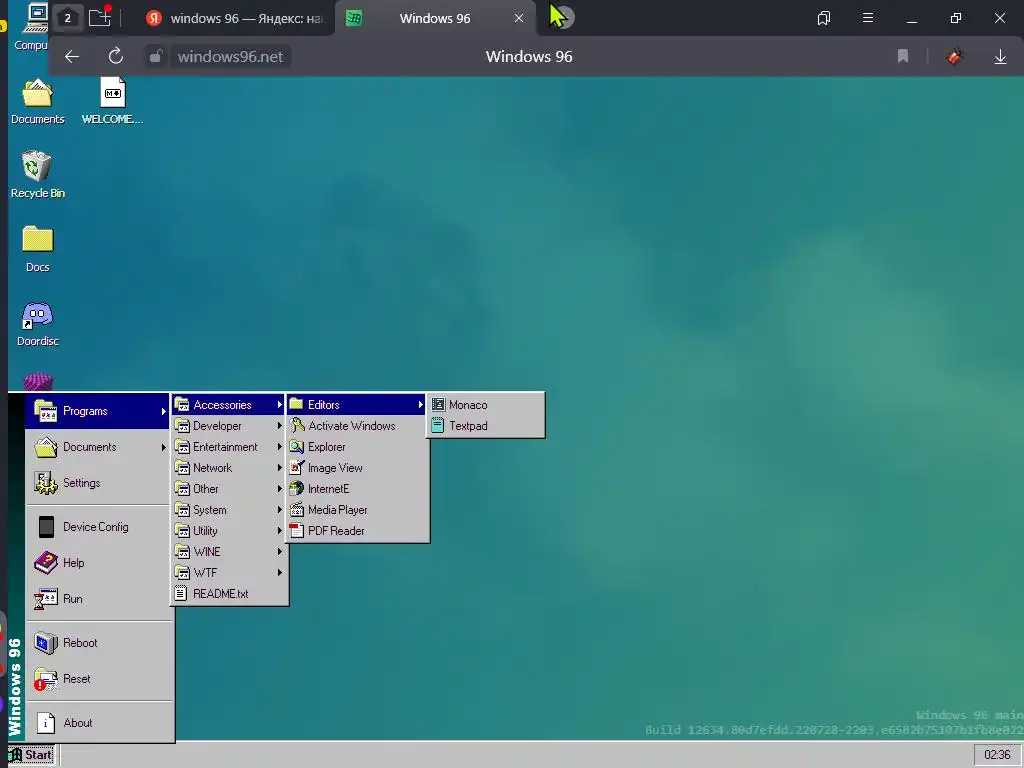Click the tab count button showing 2
The image size is (1024, 768).
(67, 18)
